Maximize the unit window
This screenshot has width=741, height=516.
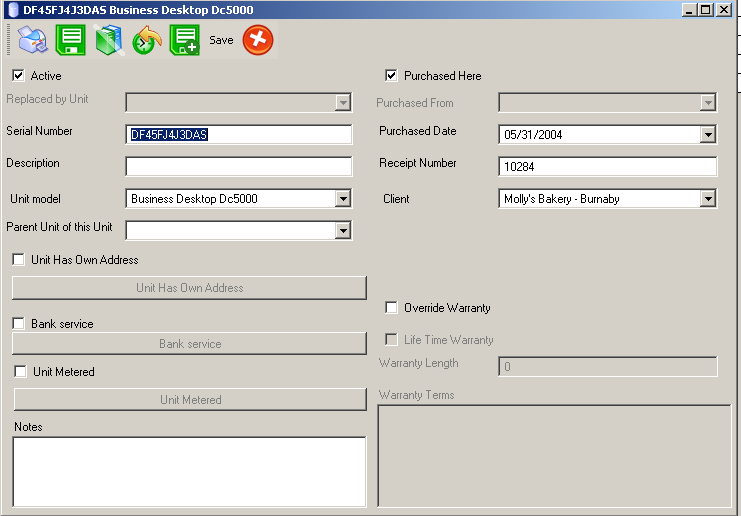tap(706, 10)
